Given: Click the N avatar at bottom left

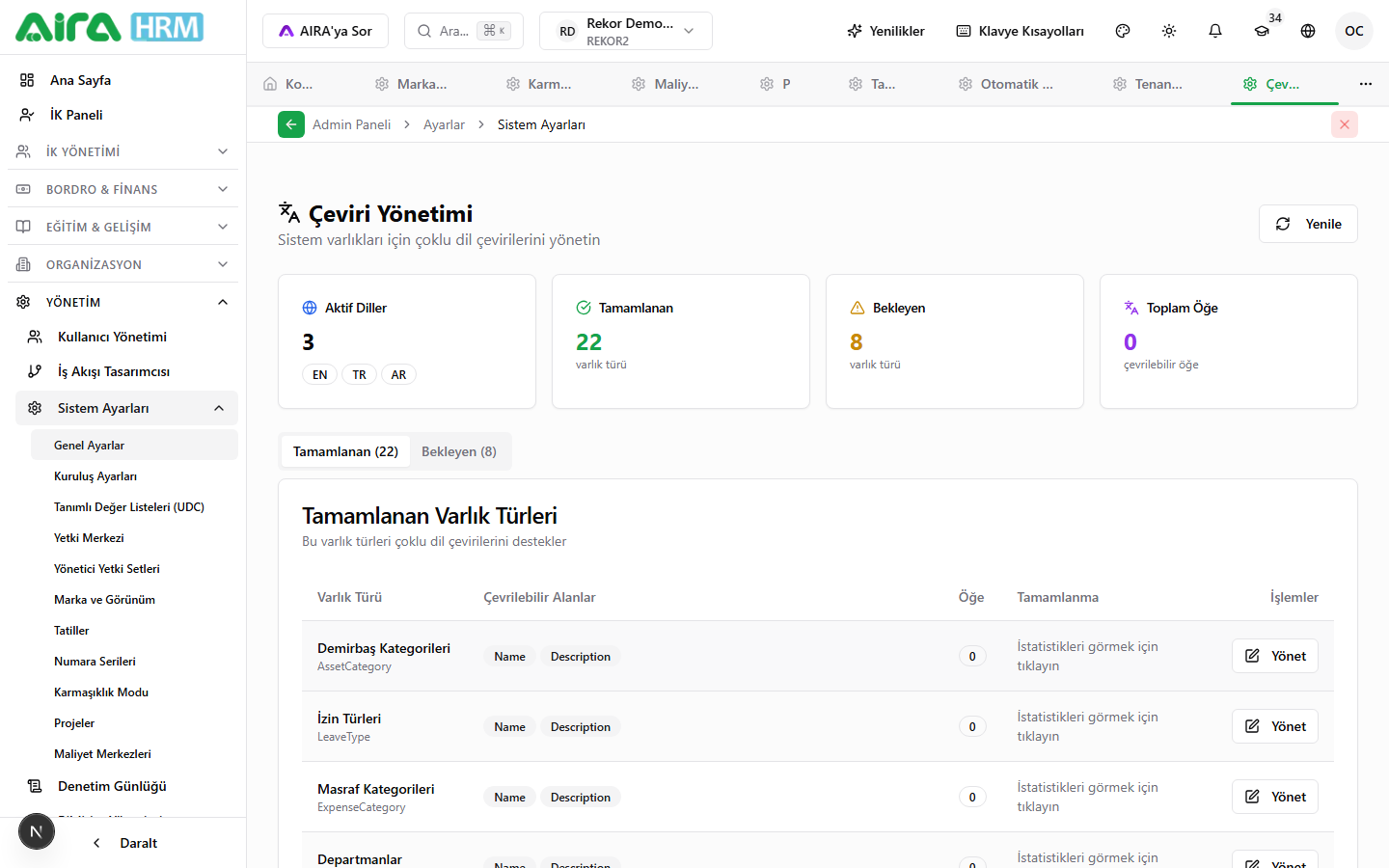Looking at the screenshot, I should pyautogui.click(x=37, y=831).
